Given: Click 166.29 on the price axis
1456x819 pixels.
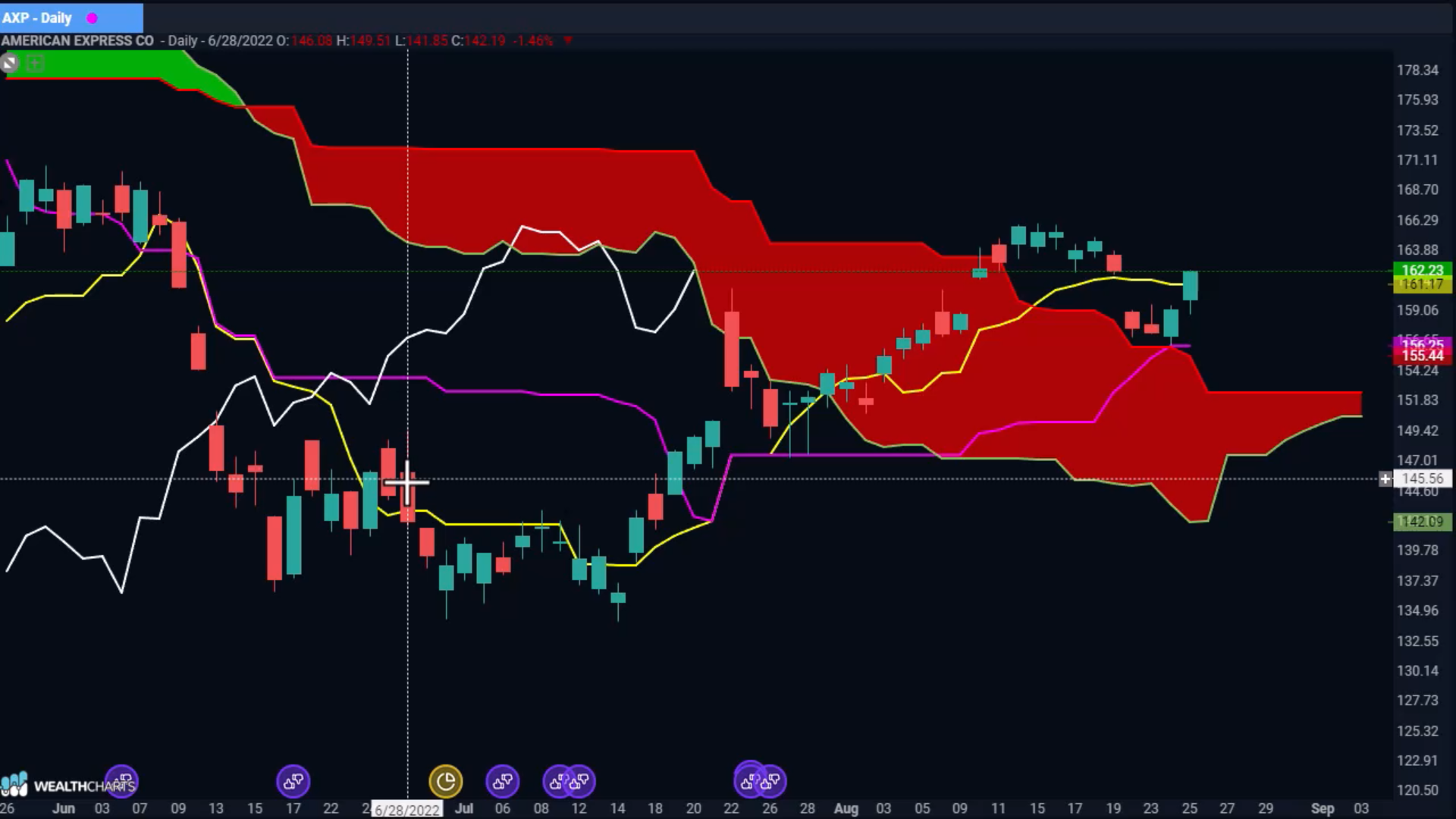Looking at the screenshot, I should (x=1417, y=220).
